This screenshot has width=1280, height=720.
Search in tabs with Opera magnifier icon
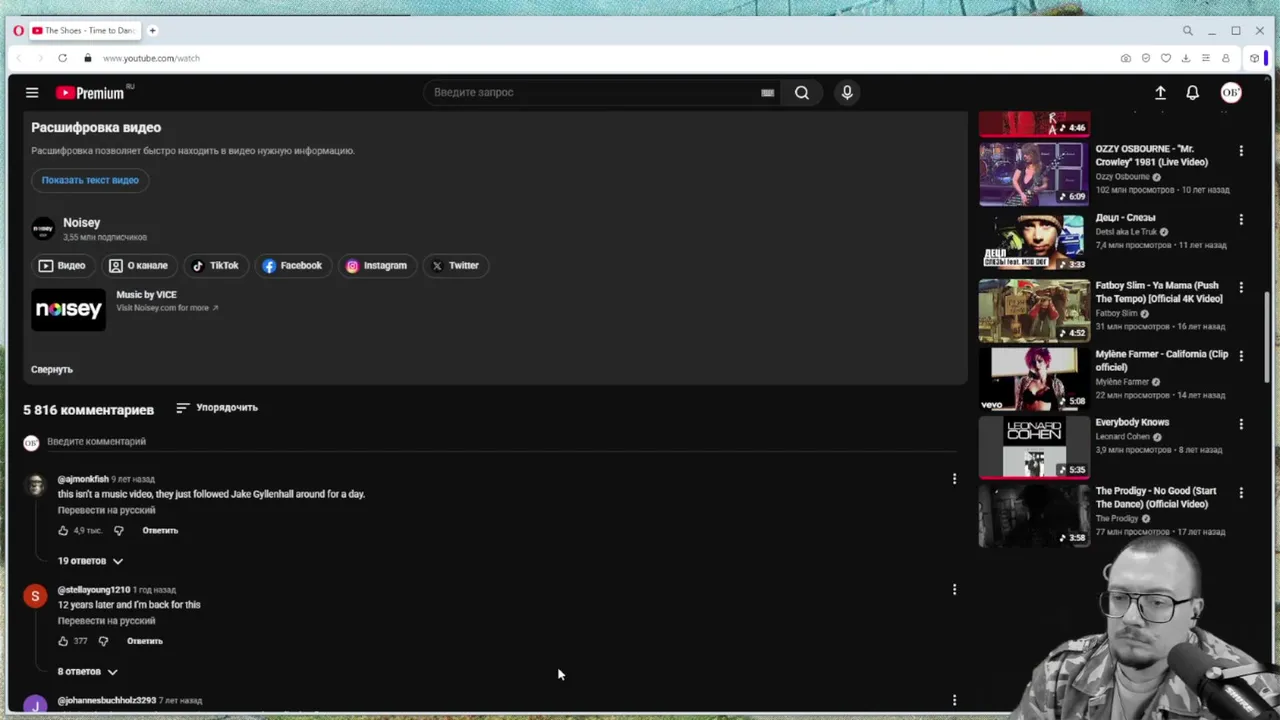point(1187,31)
